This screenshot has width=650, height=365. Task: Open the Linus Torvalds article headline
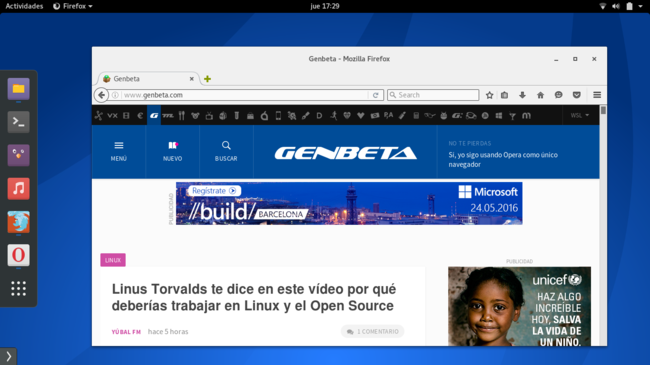pyautogui.click(x=254, y=297)
